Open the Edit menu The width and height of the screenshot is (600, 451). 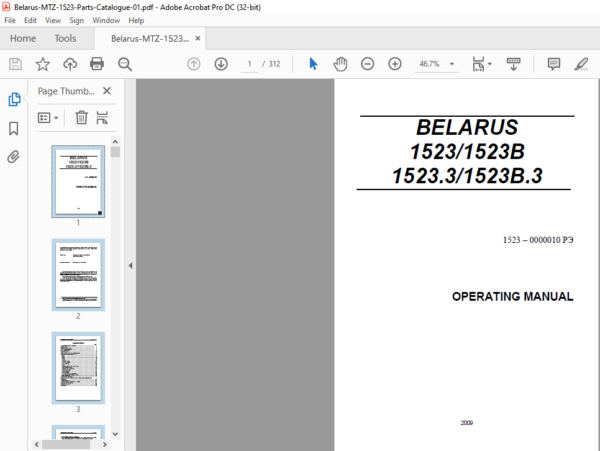click(30, 20)
